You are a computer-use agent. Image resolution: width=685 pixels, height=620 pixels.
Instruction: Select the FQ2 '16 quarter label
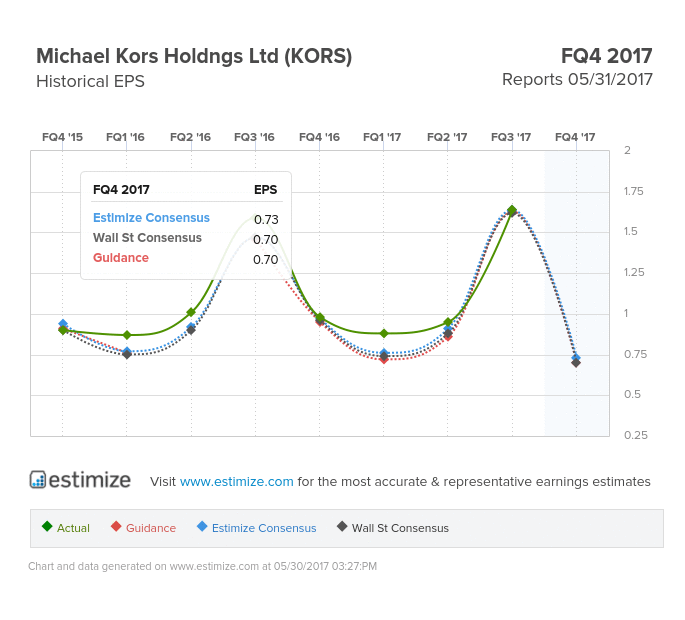190,137
